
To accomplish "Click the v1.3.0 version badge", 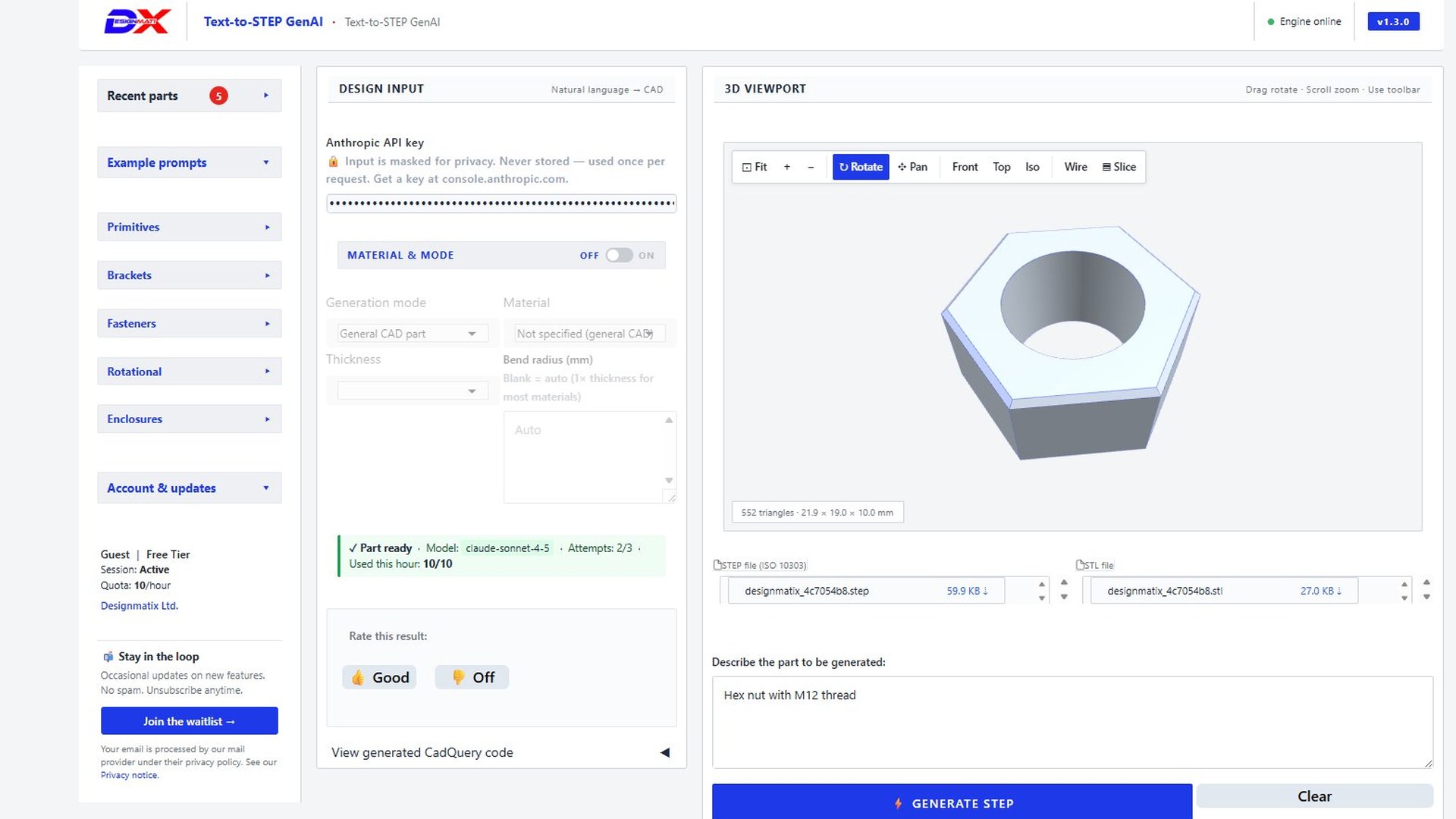I will point(1393,21).
